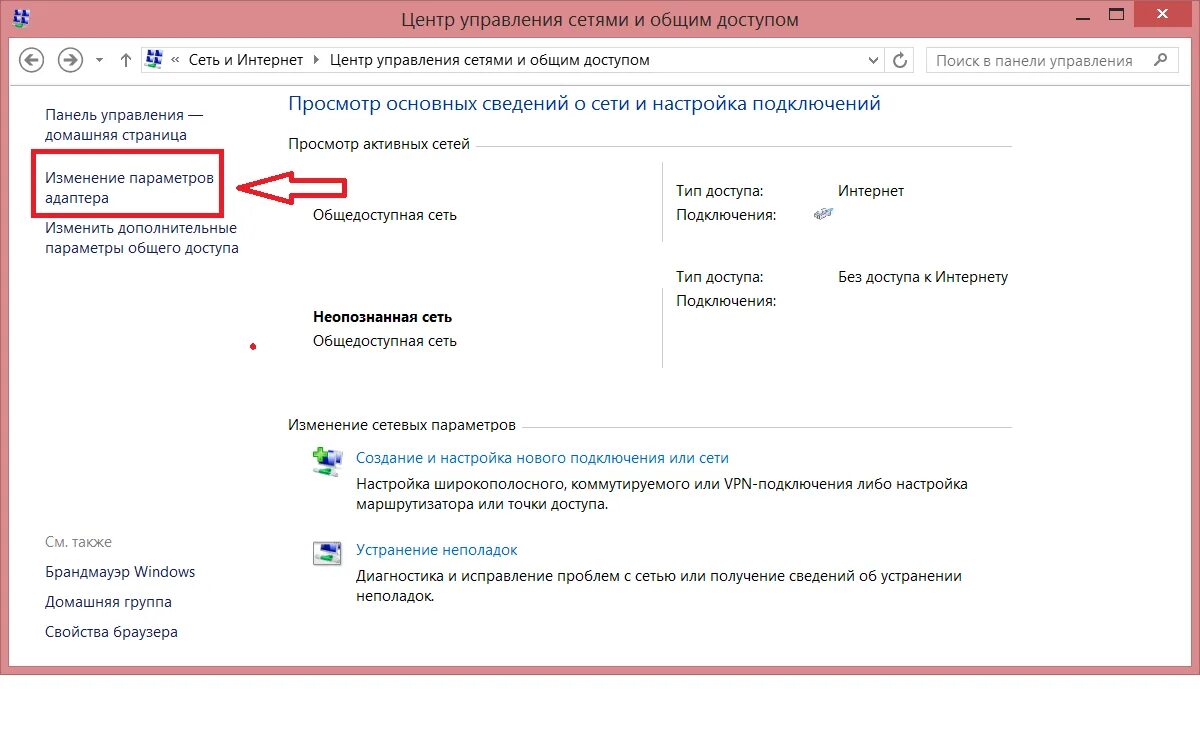This screenshot has width=1200, height=748.
Task: Click Создание и настройка нового подключения link
Action: [543, 458]
